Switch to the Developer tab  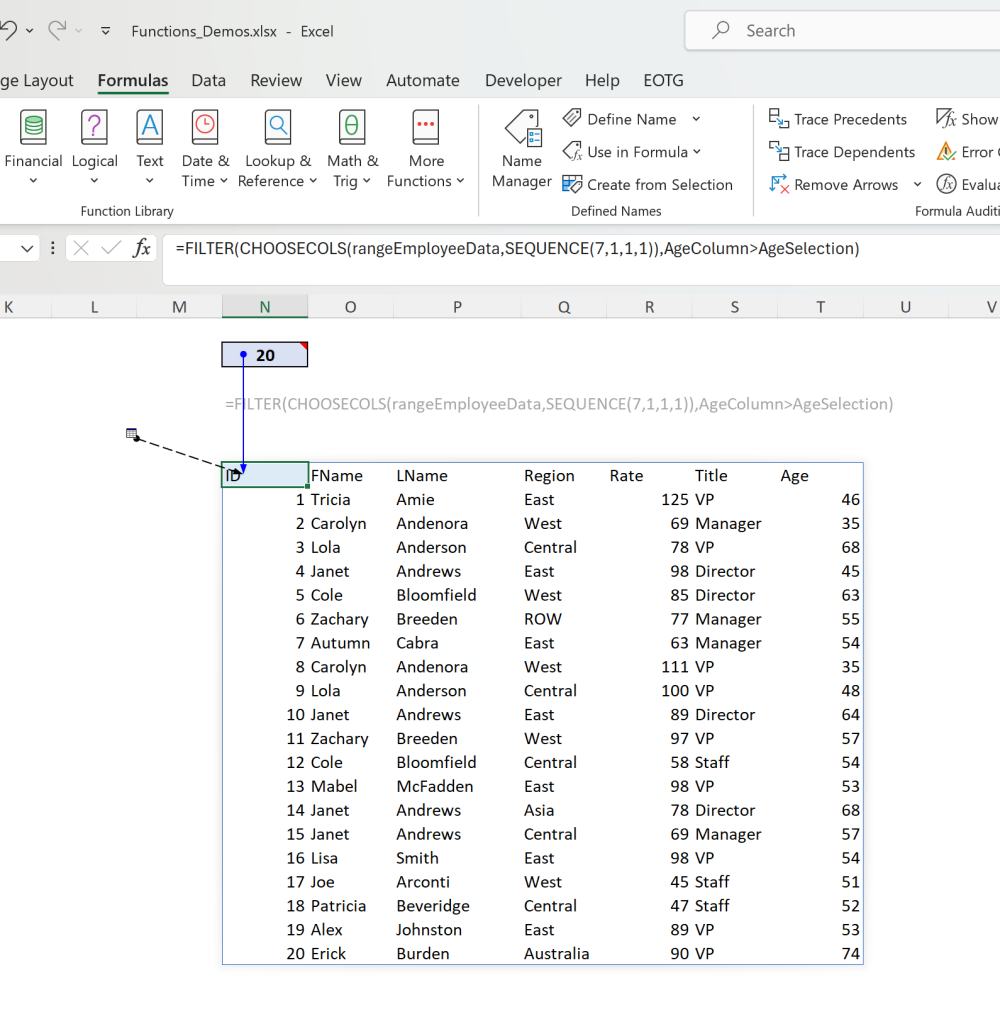pos(523,80)
